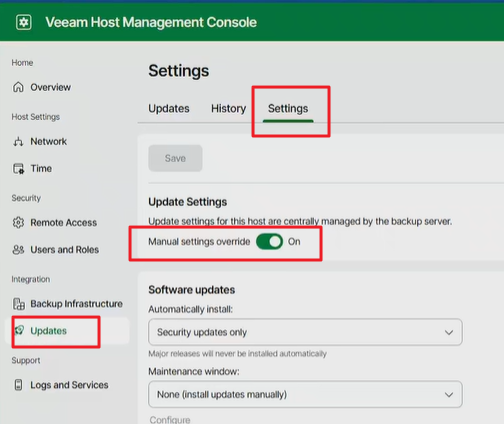Click the Veeam Host Management Console title

[x=151, y=22]
